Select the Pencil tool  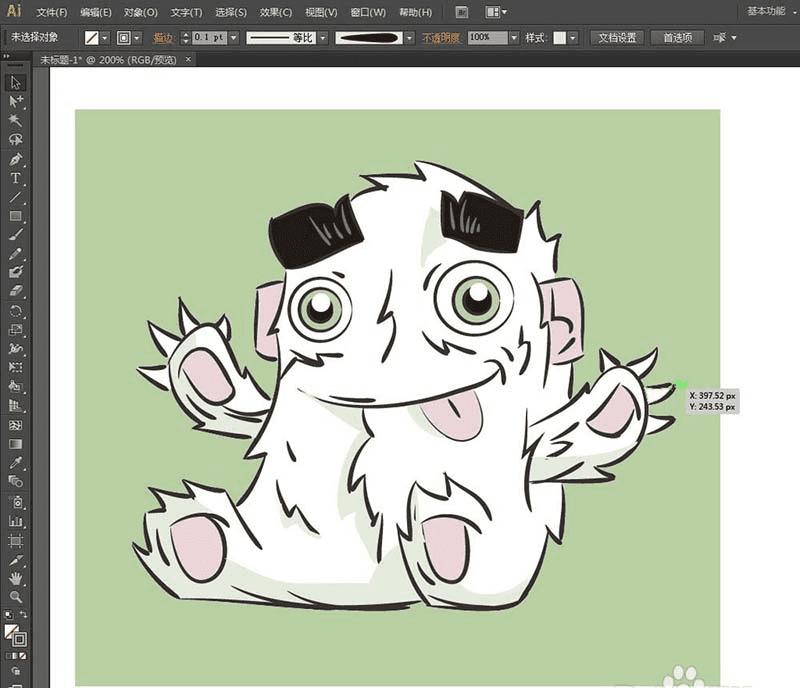pos(15,254)
